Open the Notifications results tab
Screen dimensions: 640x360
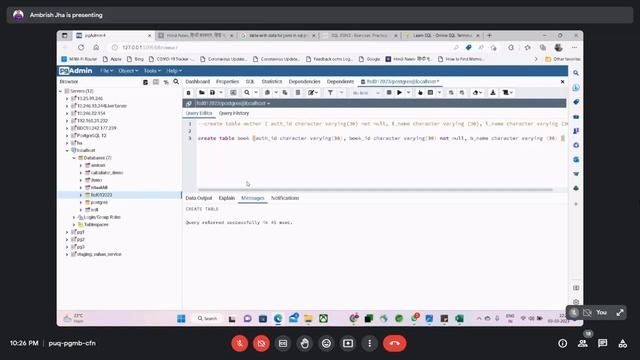[x=285, y=198]
